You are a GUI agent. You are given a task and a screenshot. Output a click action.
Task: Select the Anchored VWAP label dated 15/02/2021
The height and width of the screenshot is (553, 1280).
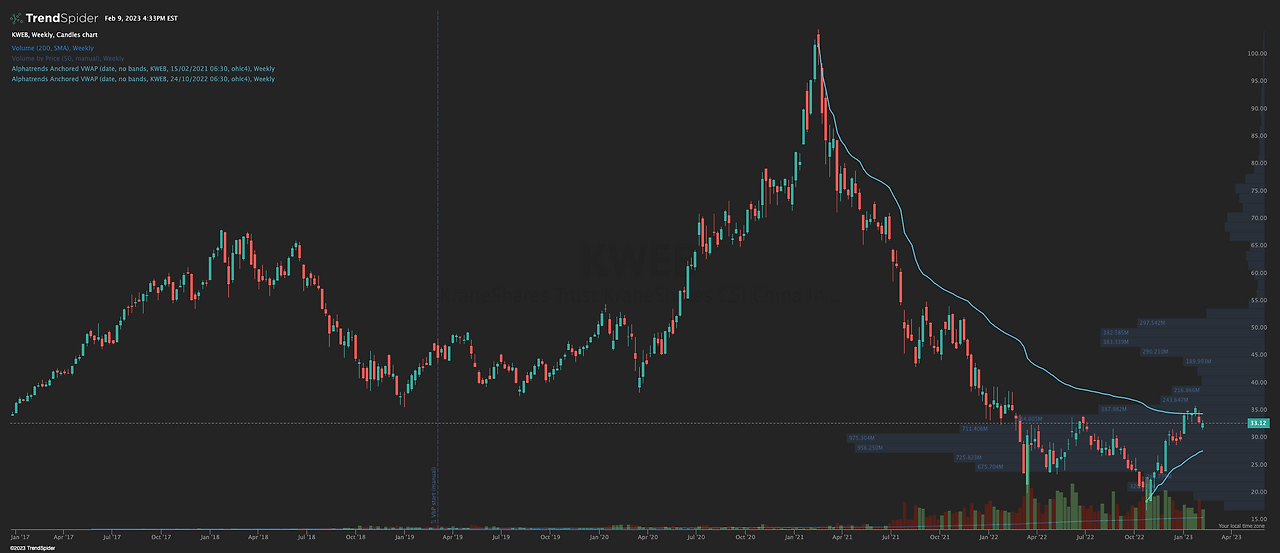pos(143,68)
